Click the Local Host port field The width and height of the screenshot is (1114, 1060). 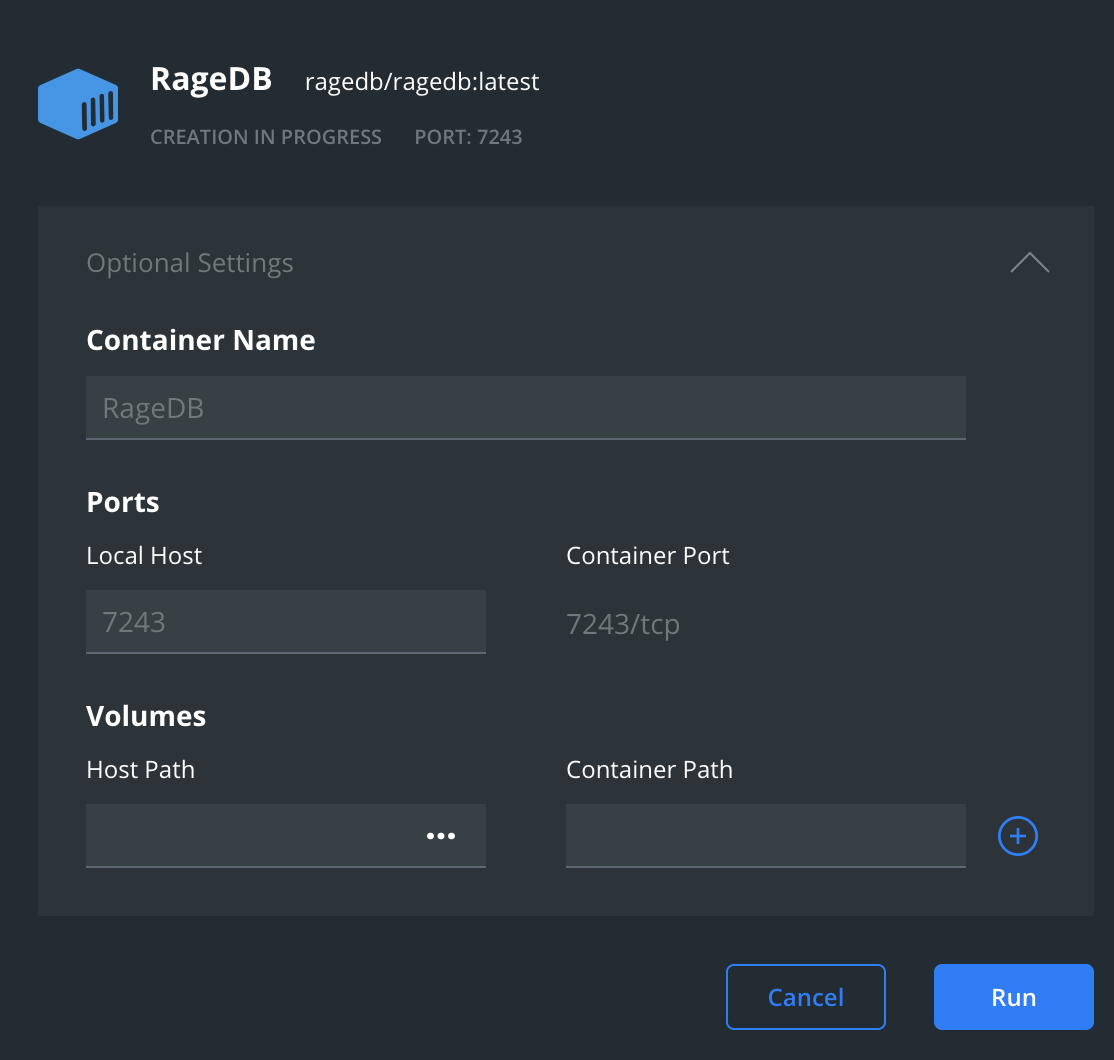[285, 622]
